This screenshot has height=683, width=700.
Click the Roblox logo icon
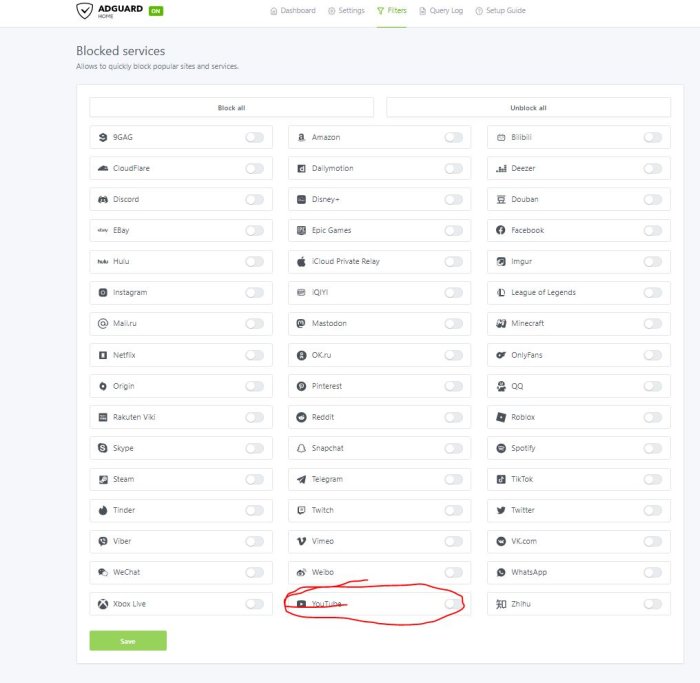tap(501, 417)
